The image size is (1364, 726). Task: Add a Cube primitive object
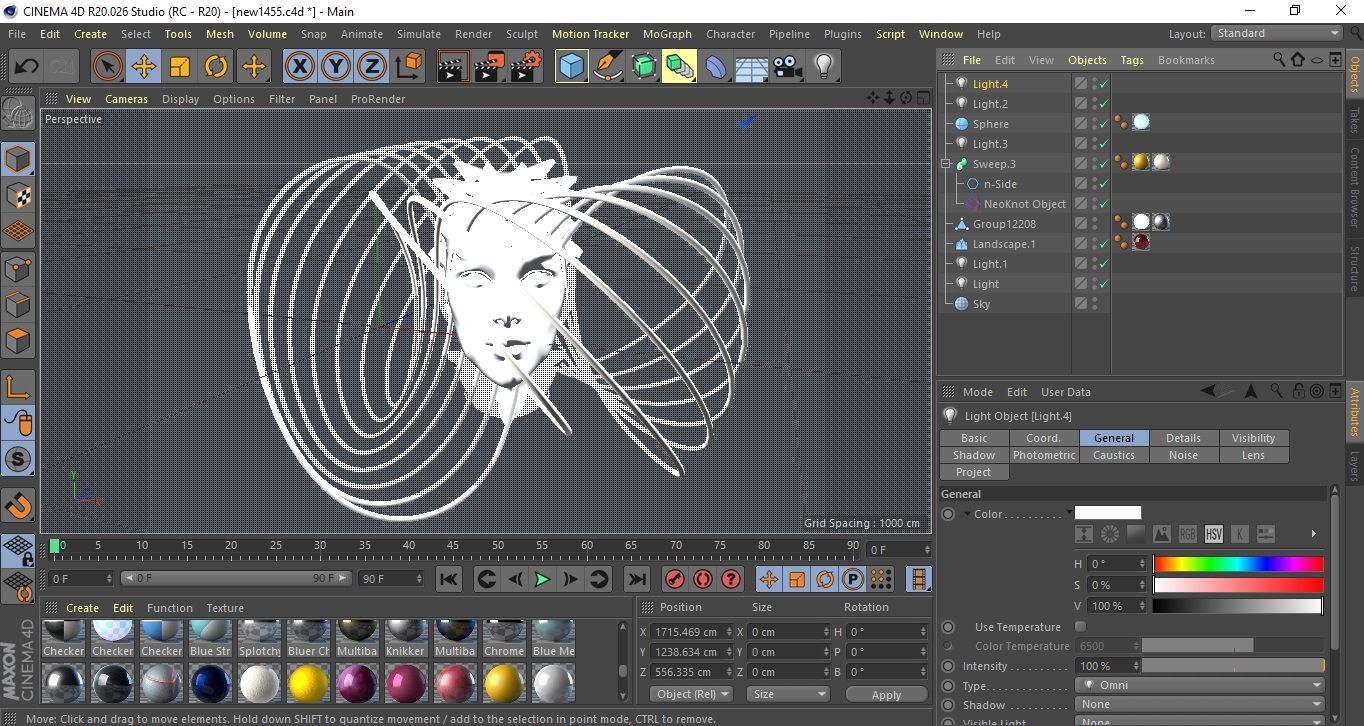(x=571, y=67)
